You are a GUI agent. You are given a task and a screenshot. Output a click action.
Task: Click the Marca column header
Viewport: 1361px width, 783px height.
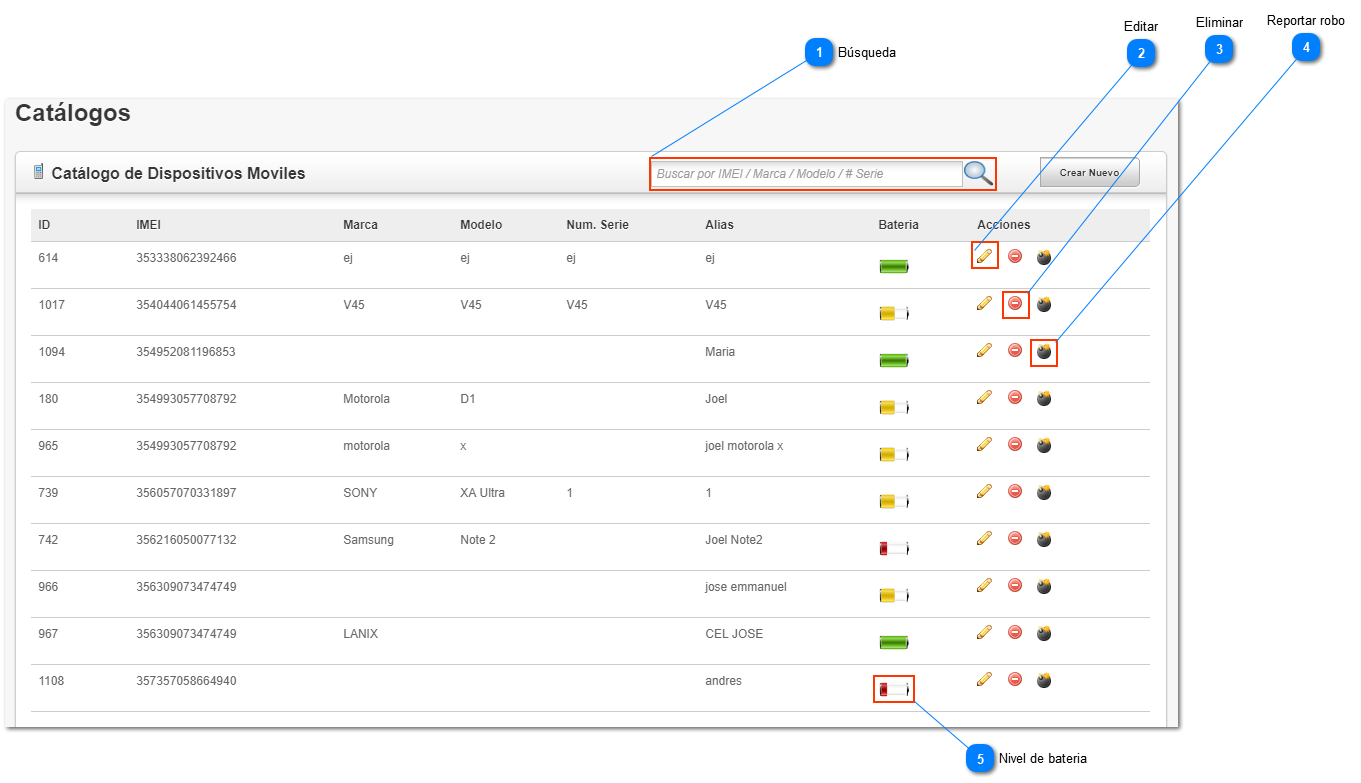(360, 225)
